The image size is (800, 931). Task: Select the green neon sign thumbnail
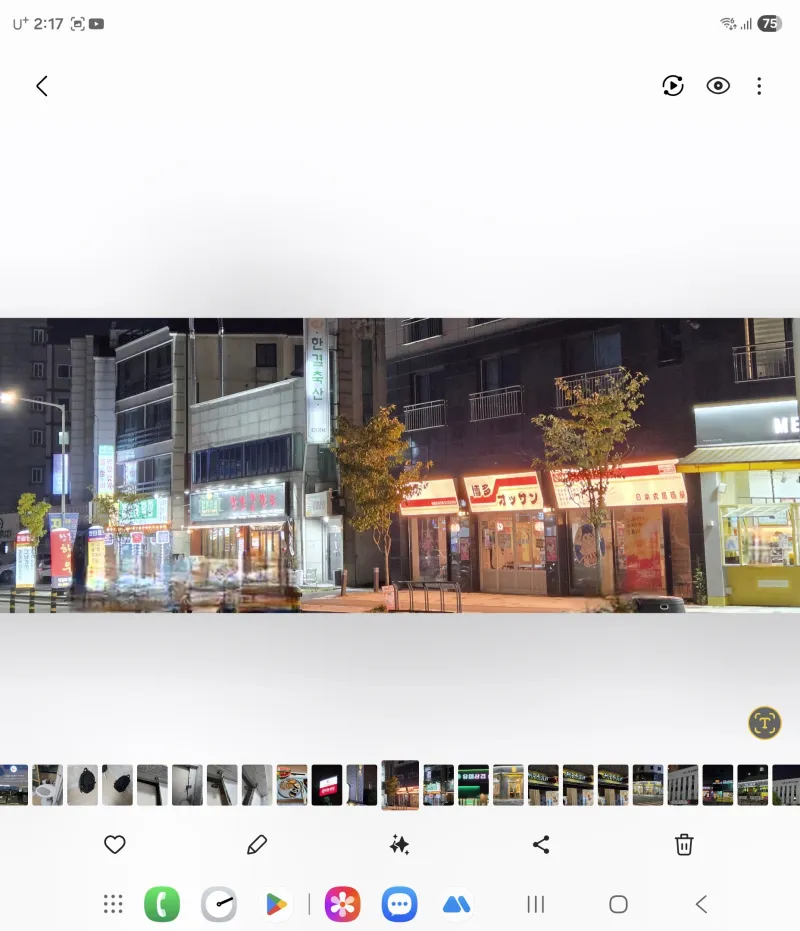click(473, 785)
